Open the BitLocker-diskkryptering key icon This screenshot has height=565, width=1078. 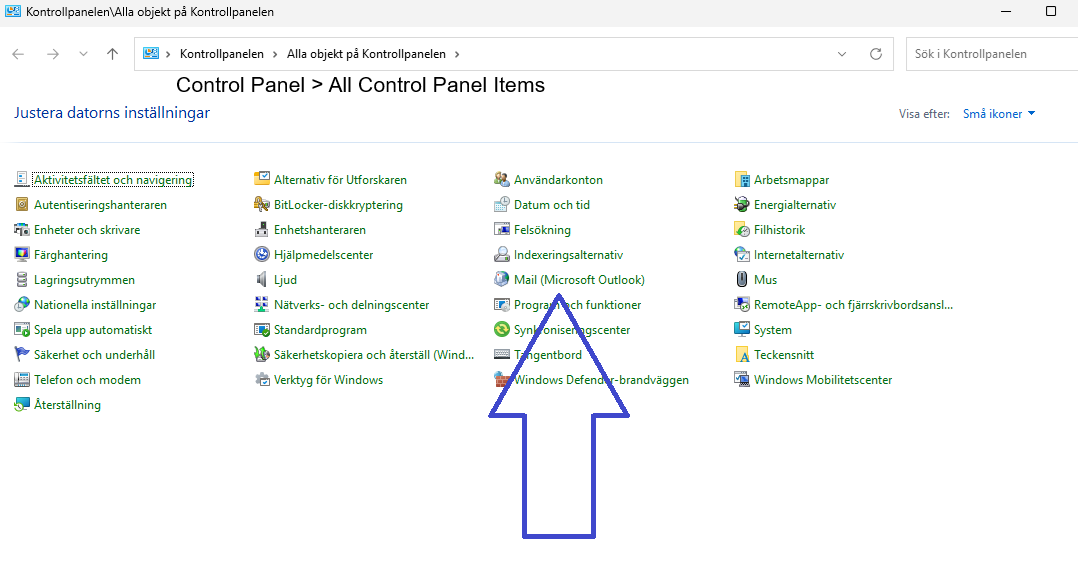point(262,205)
